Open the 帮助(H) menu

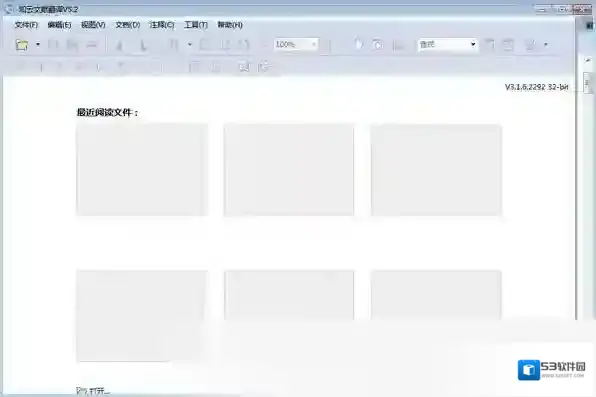tap(230, 25)
